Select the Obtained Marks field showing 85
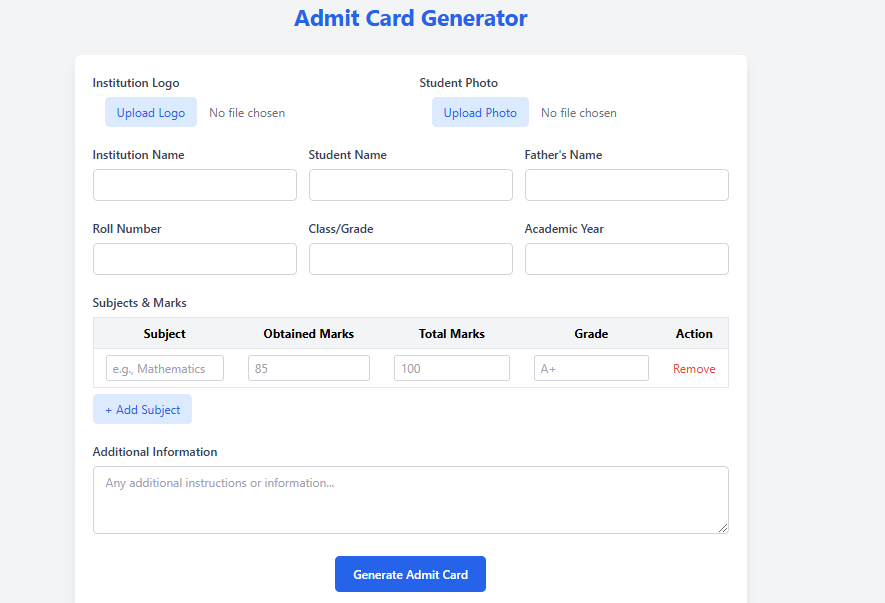Image resolution: width=885 pixels, height=603 pixels. point(309,368)
